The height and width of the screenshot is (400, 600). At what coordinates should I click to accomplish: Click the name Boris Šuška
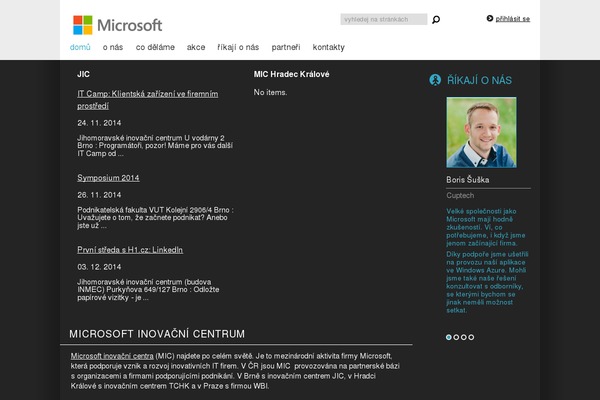tap(468, 180)
